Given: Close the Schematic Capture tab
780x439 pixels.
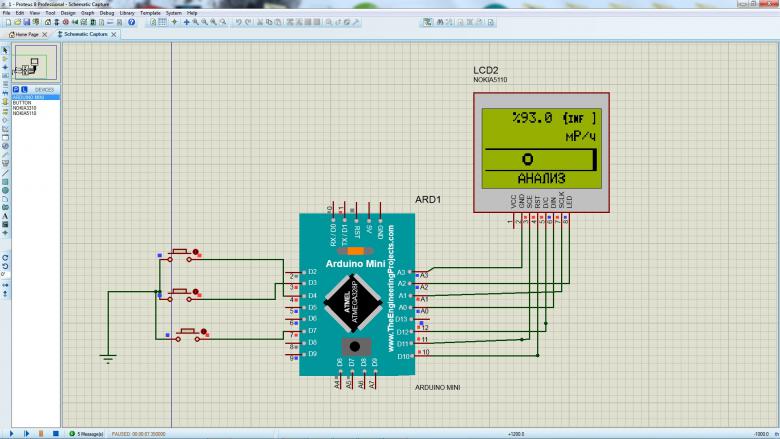Looking at the screenshot, I should click(x=114, y=34).
